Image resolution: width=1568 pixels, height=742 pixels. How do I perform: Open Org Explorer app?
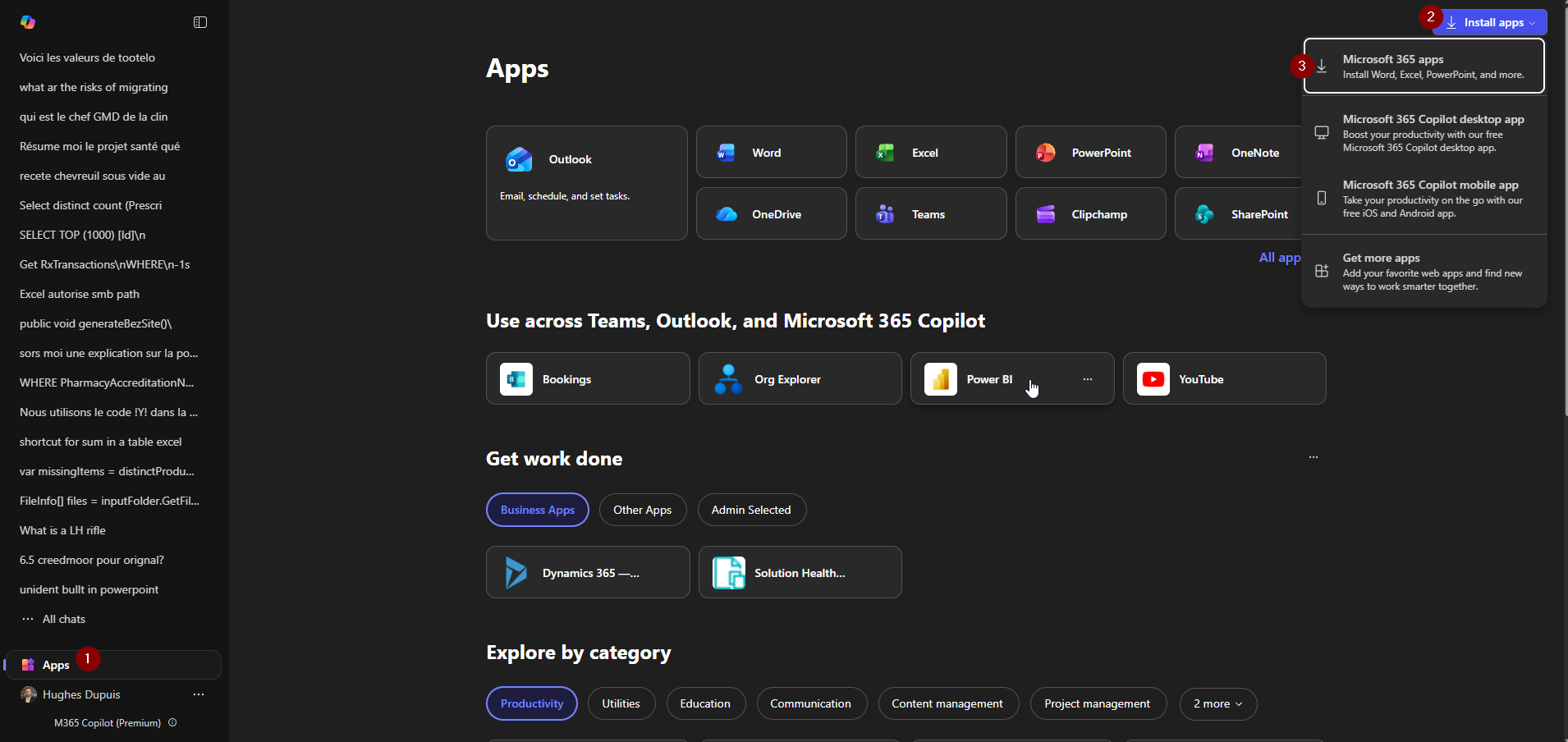click(800, 378)
